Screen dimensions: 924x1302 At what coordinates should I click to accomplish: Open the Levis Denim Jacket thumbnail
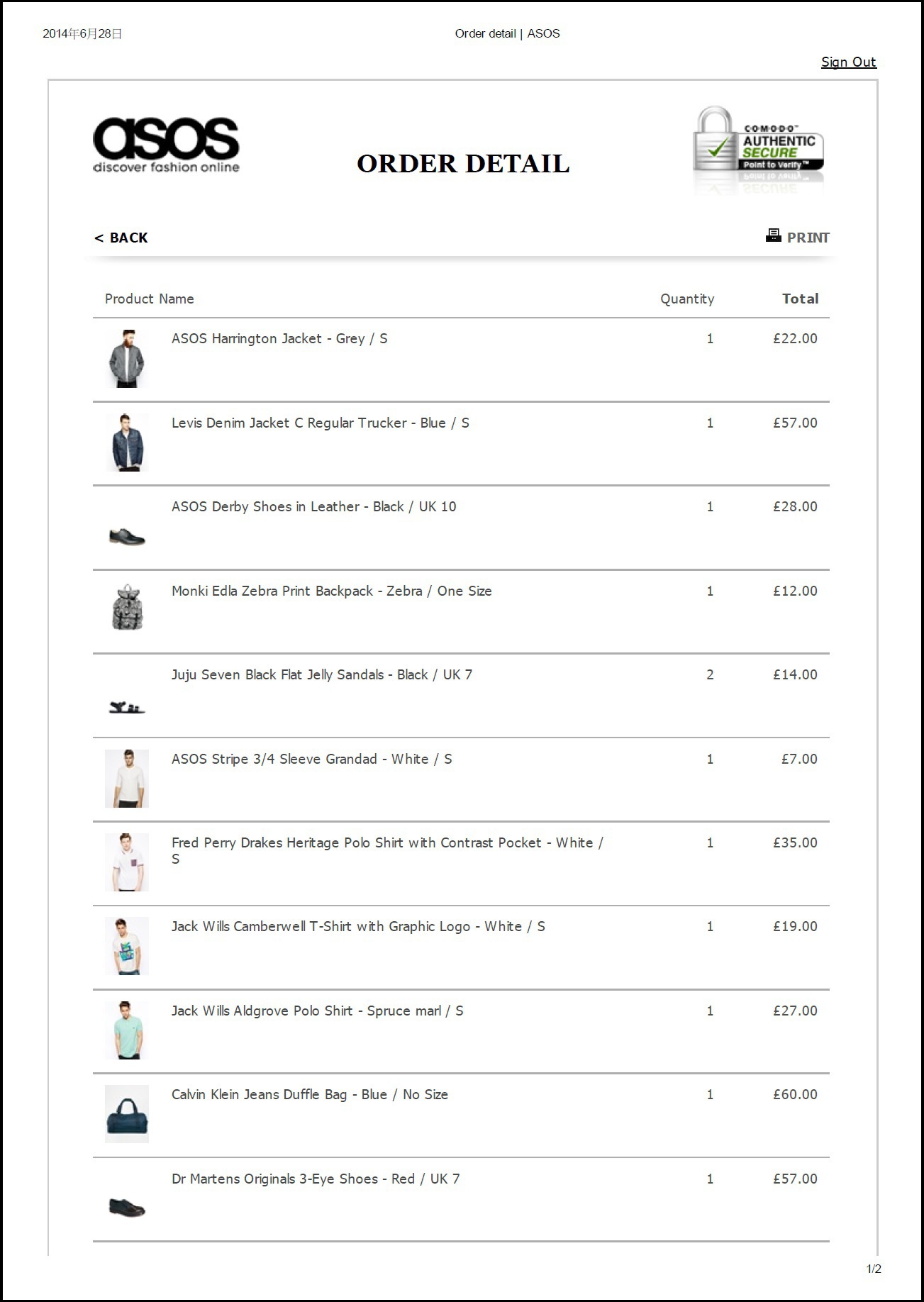click(127, 443)
